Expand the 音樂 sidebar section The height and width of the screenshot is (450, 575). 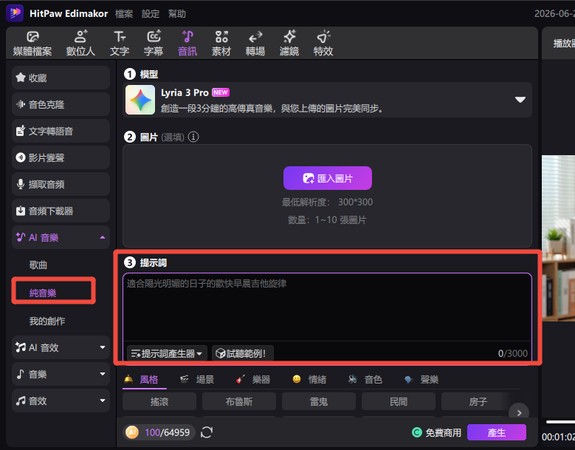click(61, 374)
